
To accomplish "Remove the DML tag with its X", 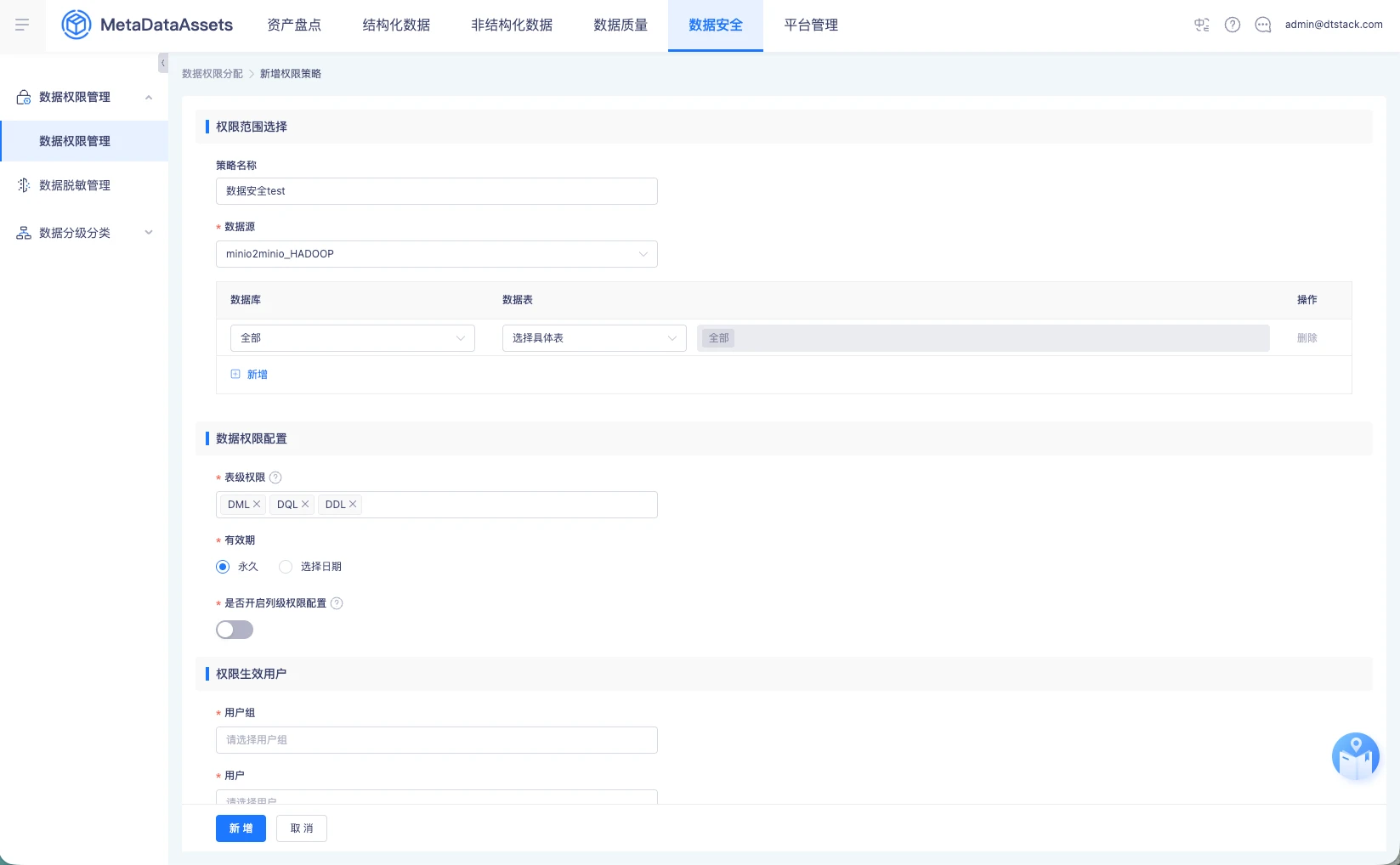I will 257,505.
